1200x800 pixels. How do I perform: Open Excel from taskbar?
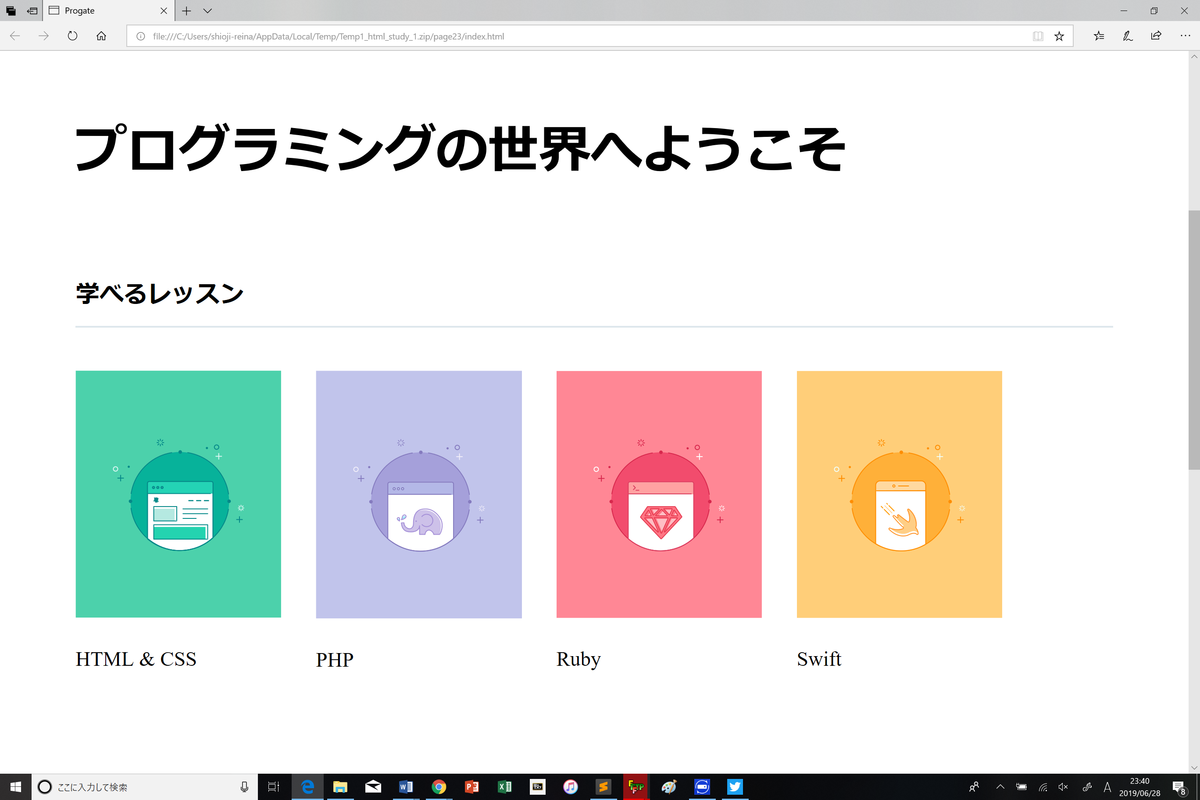504,787
